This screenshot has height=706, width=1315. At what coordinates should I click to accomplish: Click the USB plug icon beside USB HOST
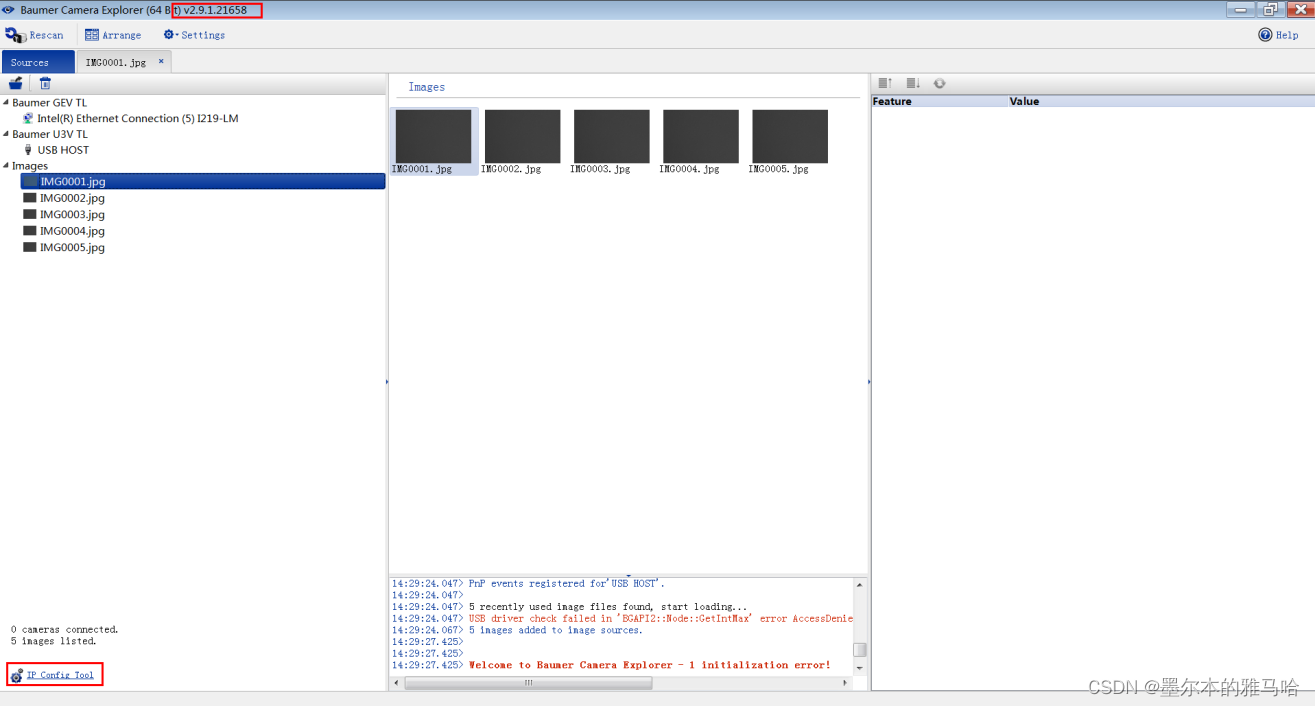[28, 150]
